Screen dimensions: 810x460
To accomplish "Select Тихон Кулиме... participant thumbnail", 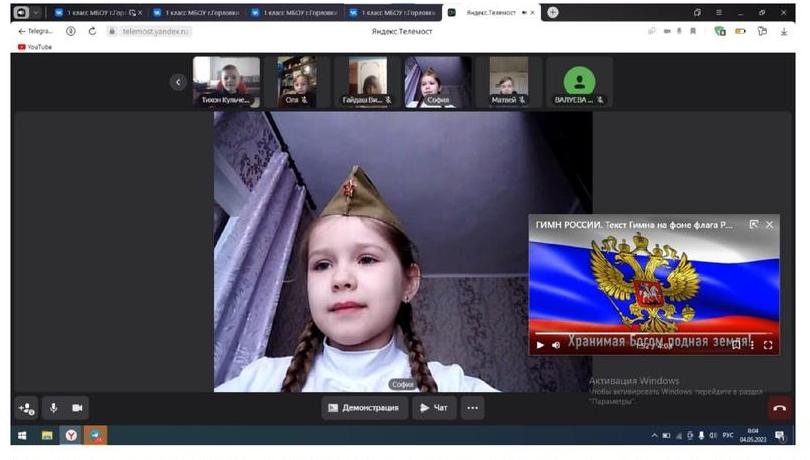I will point(226,82).
